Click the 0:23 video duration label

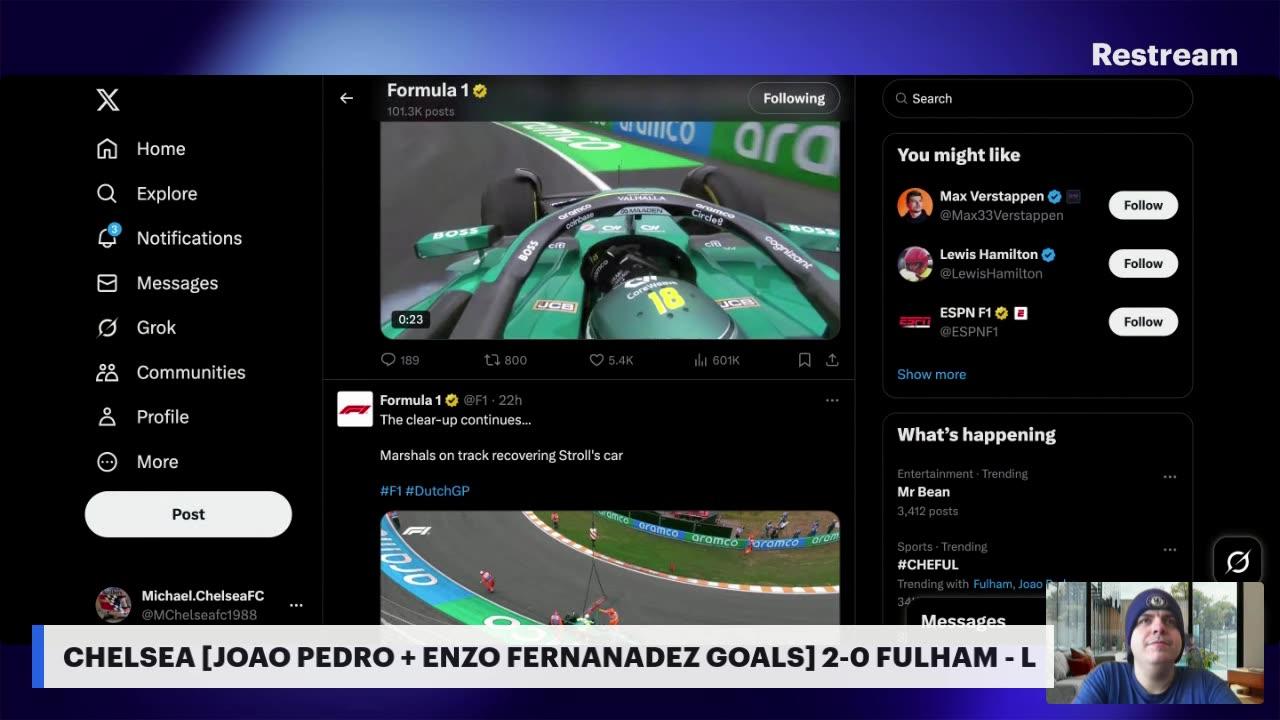(411, 320)
